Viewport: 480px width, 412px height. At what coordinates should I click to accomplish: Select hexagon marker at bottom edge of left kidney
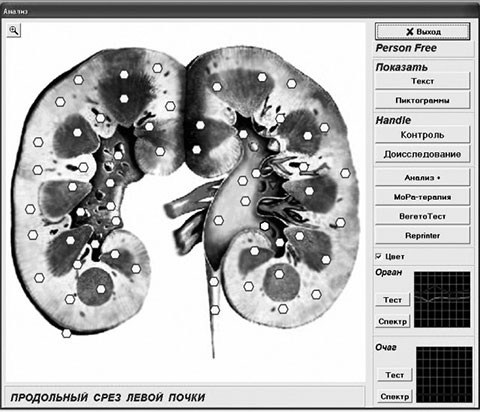[67, 333]
